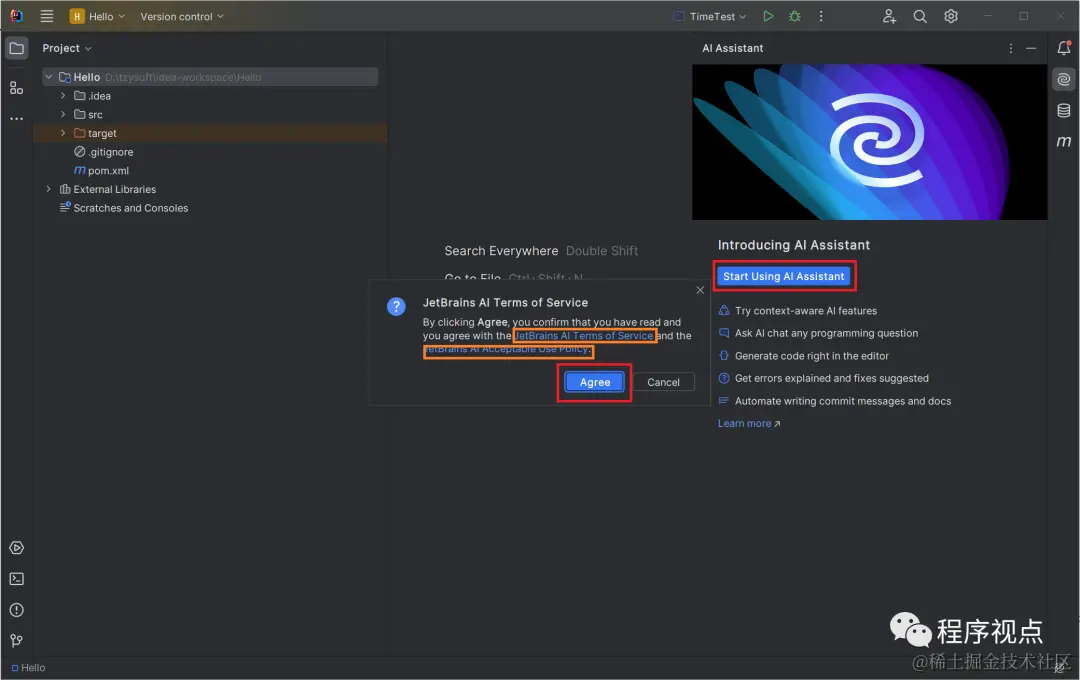Open the Maven panel
Screen dimensions: 1080x680
[1063, 142]
